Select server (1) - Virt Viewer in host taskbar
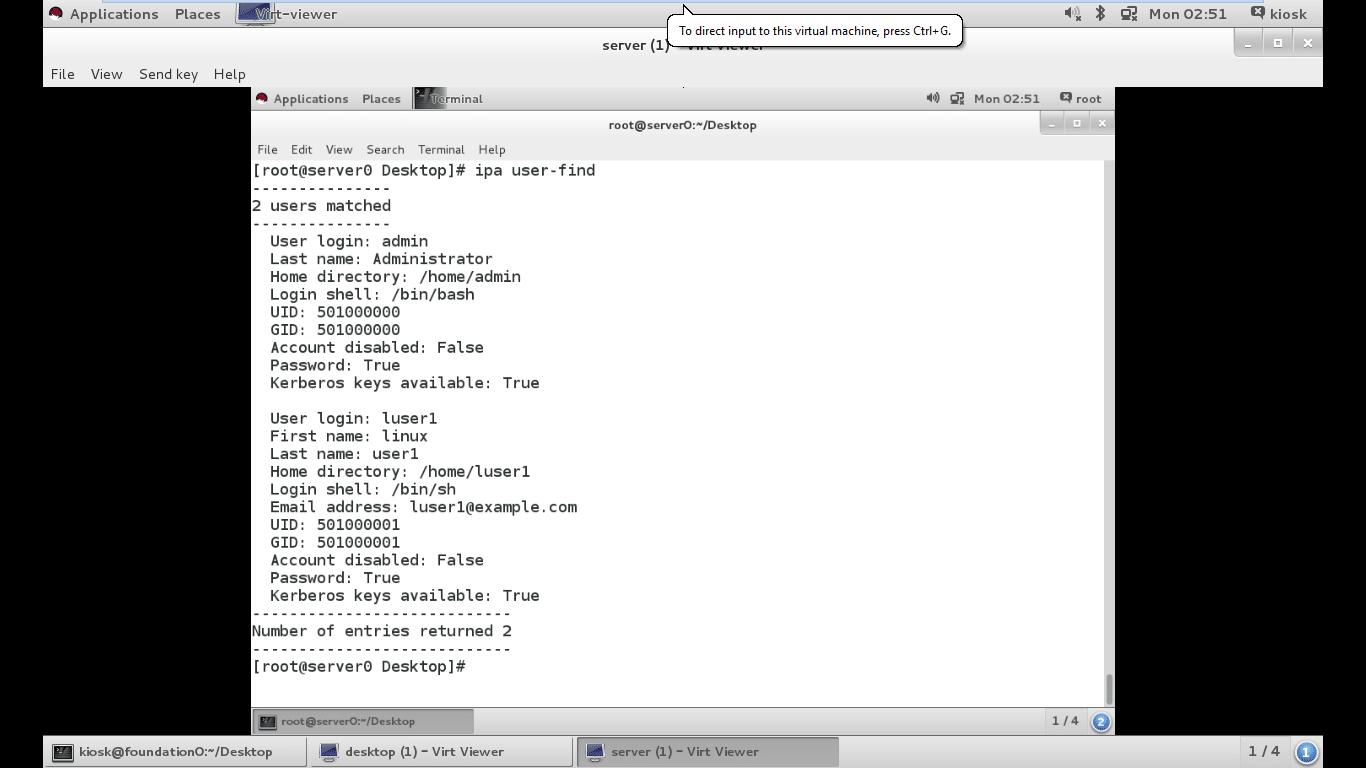 (x=708, y=752)
